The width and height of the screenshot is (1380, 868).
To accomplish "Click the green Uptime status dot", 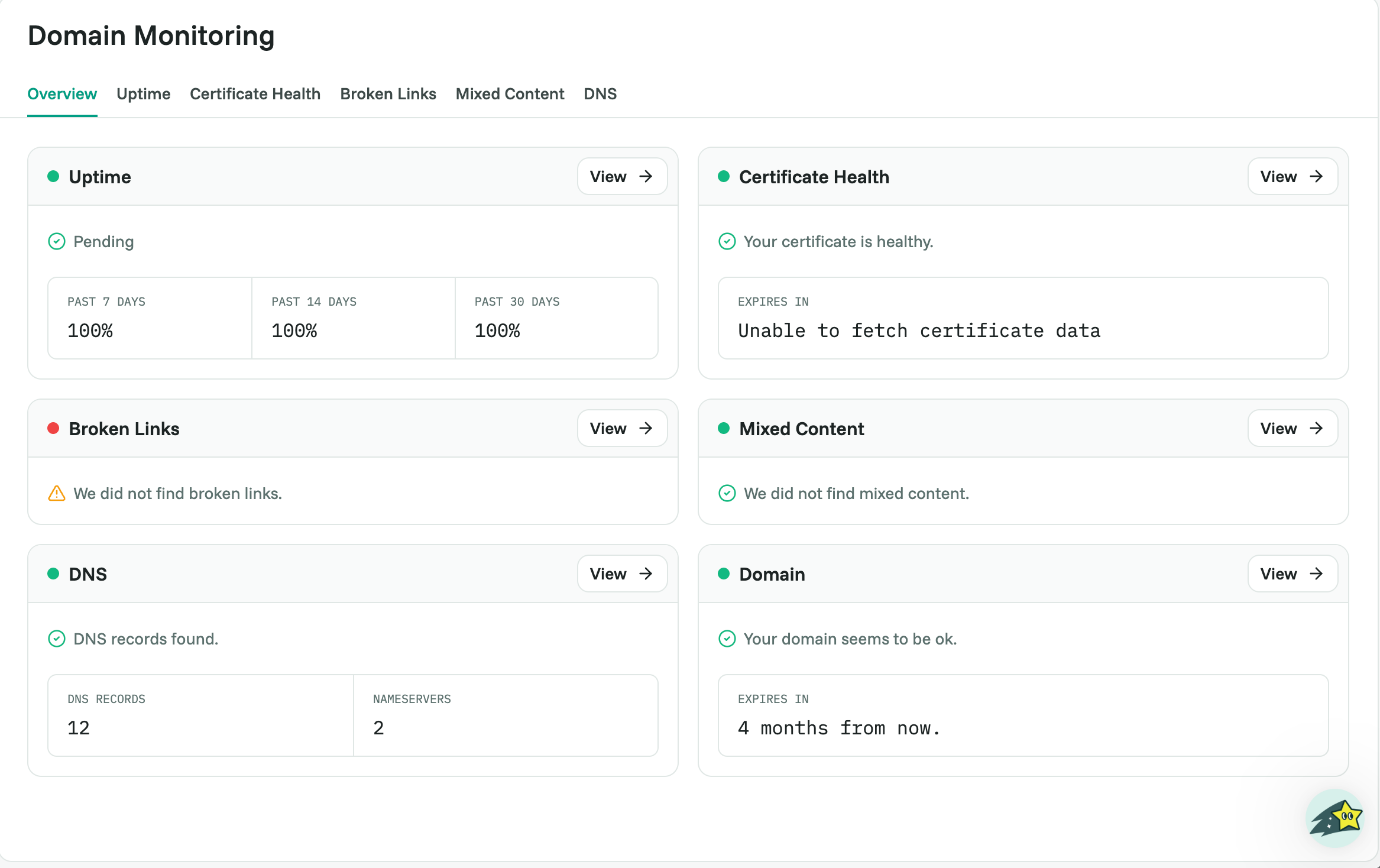I will (x=53, y=176).
